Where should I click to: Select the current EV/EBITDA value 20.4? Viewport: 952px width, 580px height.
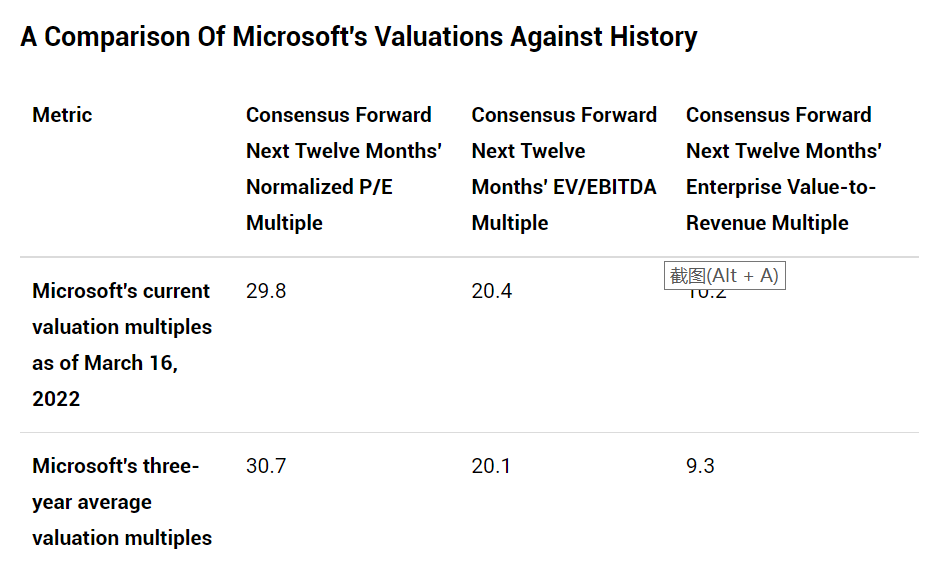point(492,291)
